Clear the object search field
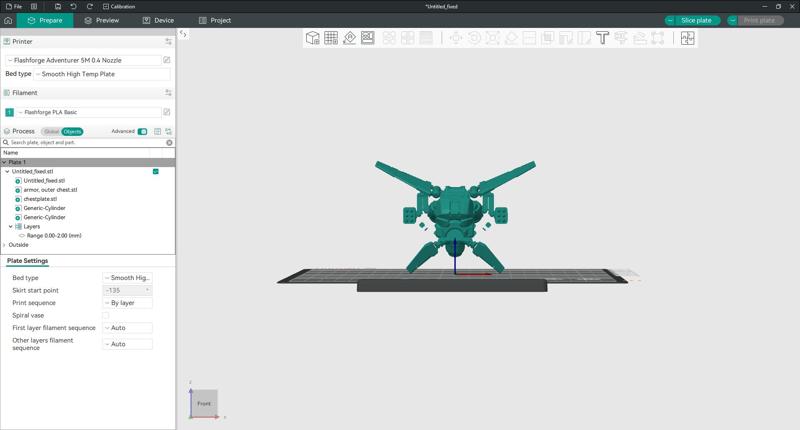 point(169,143)
